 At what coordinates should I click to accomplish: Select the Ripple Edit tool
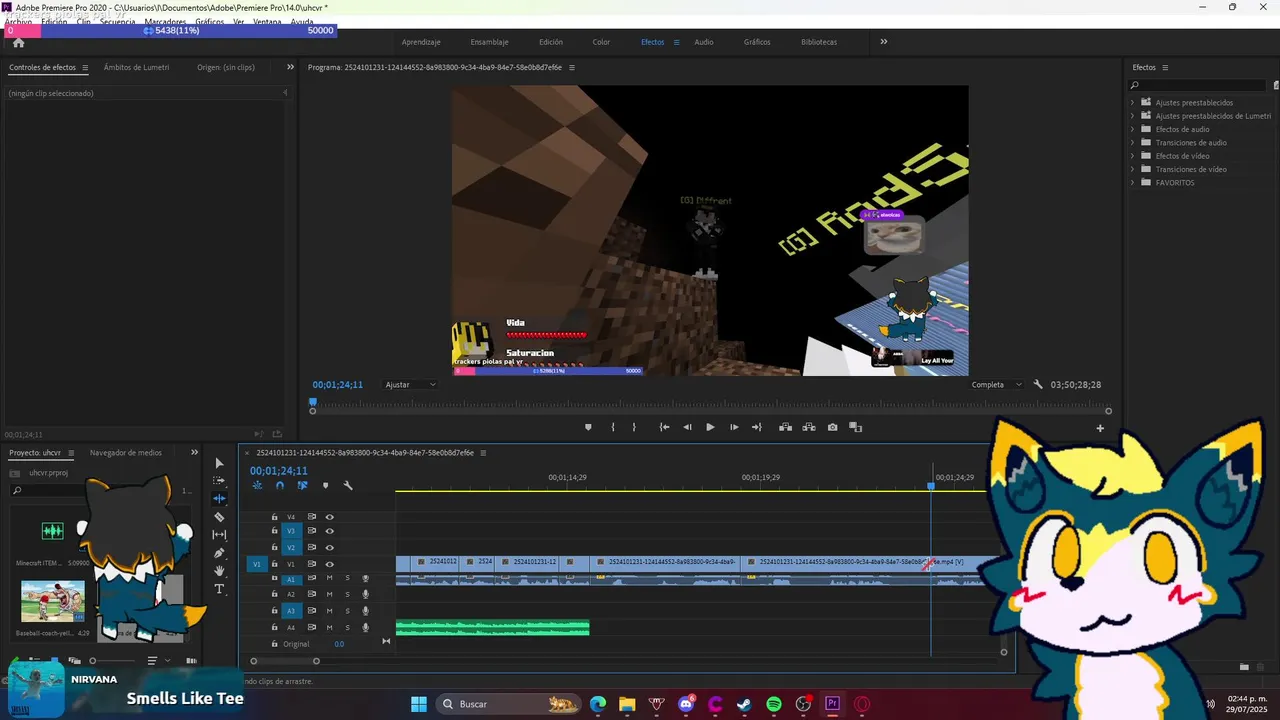219,498
